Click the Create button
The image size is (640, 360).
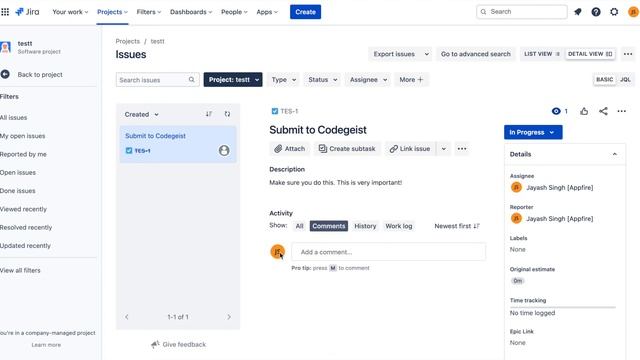pyautogui.click(x=305, y=12)
